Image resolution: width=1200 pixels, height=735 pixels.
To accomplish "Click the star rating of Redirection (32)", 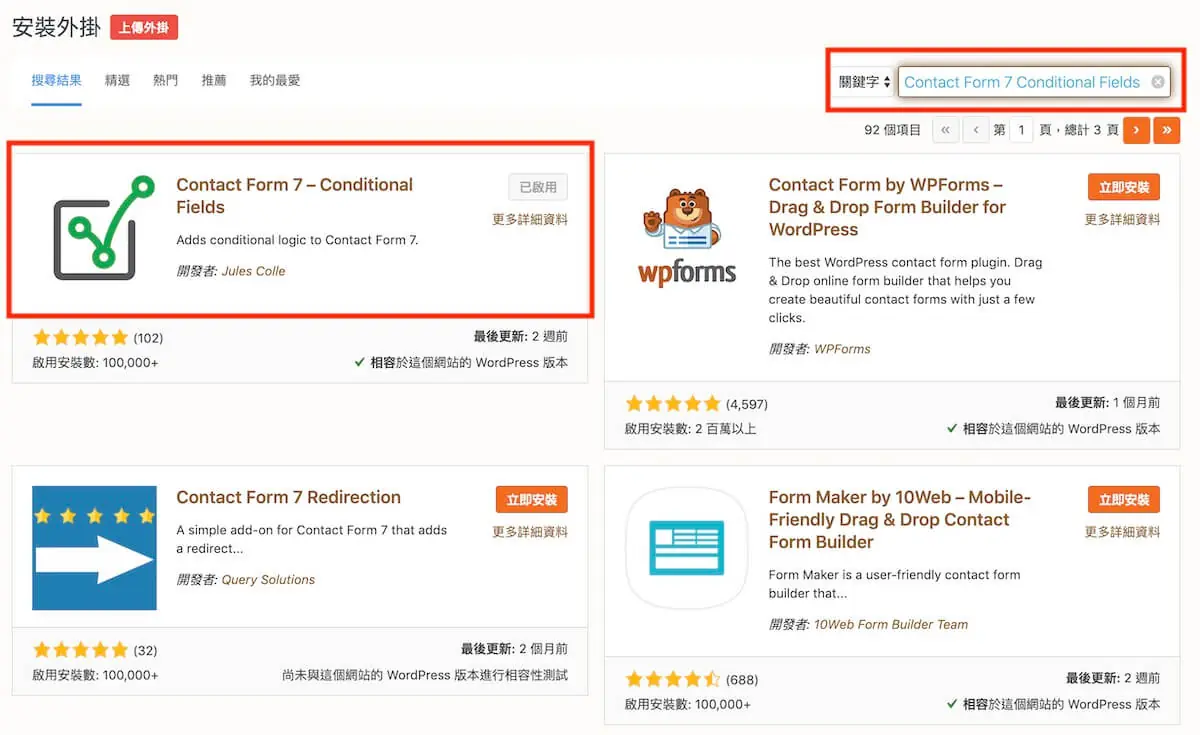I will [81, 649].
